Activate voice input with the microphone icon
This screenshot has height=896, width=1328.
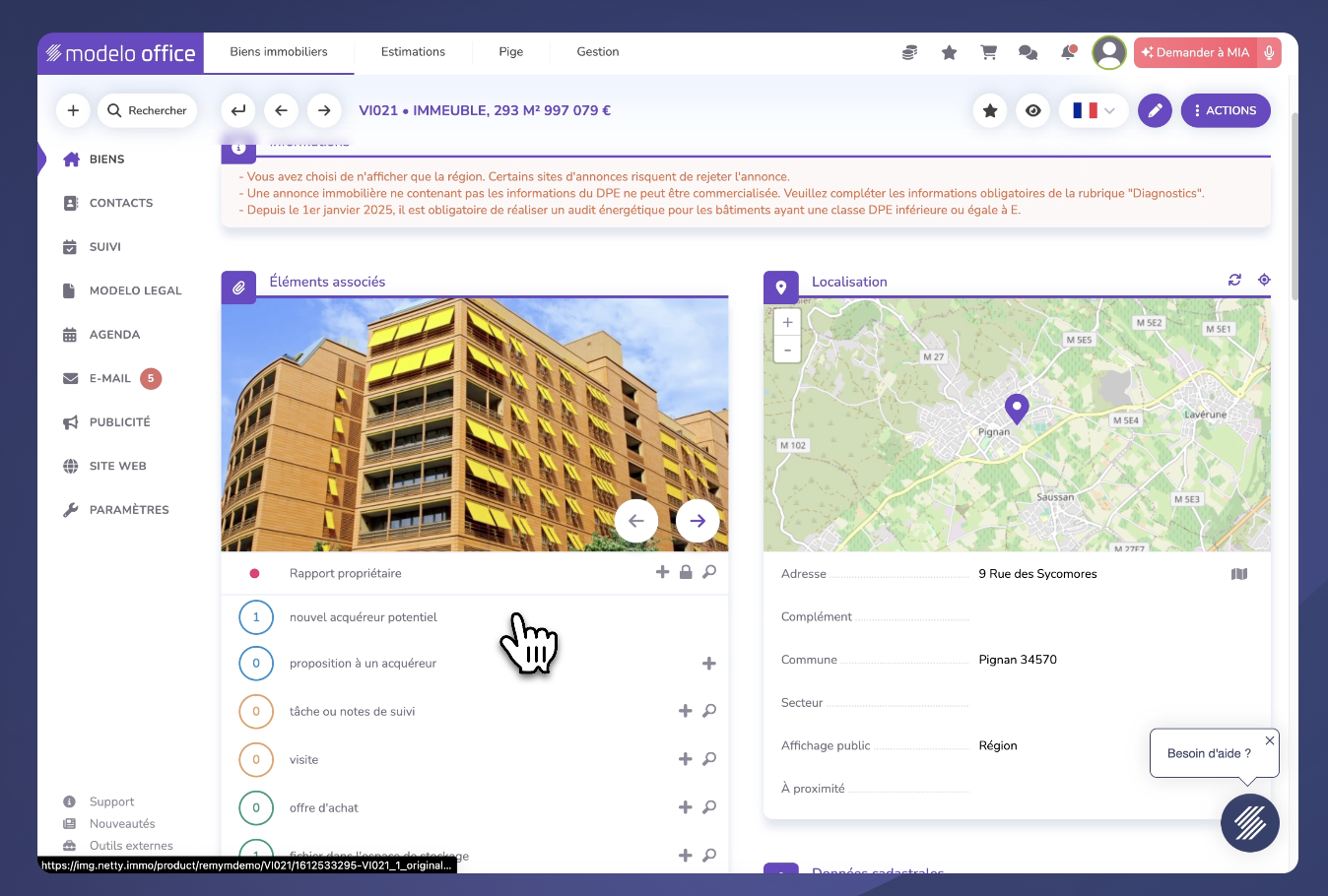(1270, 52)
